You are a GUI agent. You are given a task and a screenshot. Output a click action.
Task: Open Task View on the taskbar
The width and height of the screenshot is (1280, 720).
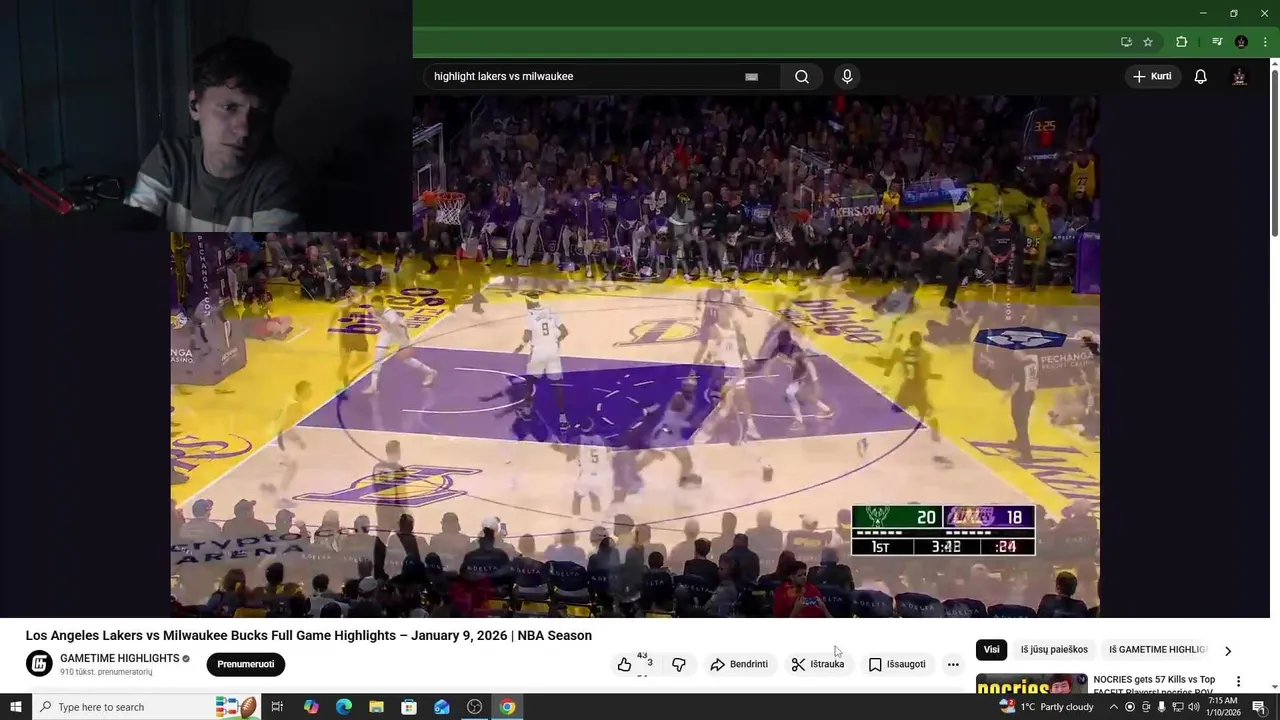pyautogui.click(x=277, y=707)
